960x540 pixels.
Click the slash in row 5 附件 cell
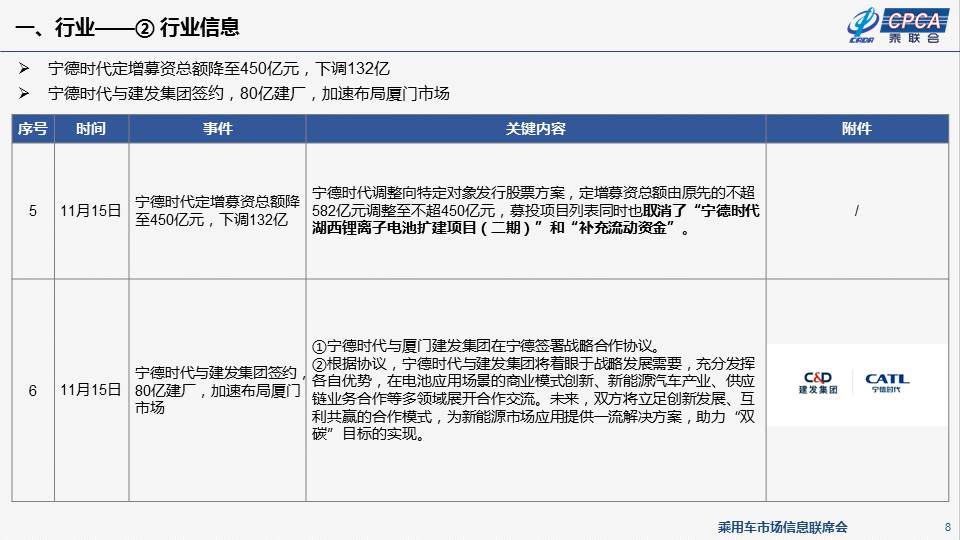pyautogui.click(x=857, y=211)
